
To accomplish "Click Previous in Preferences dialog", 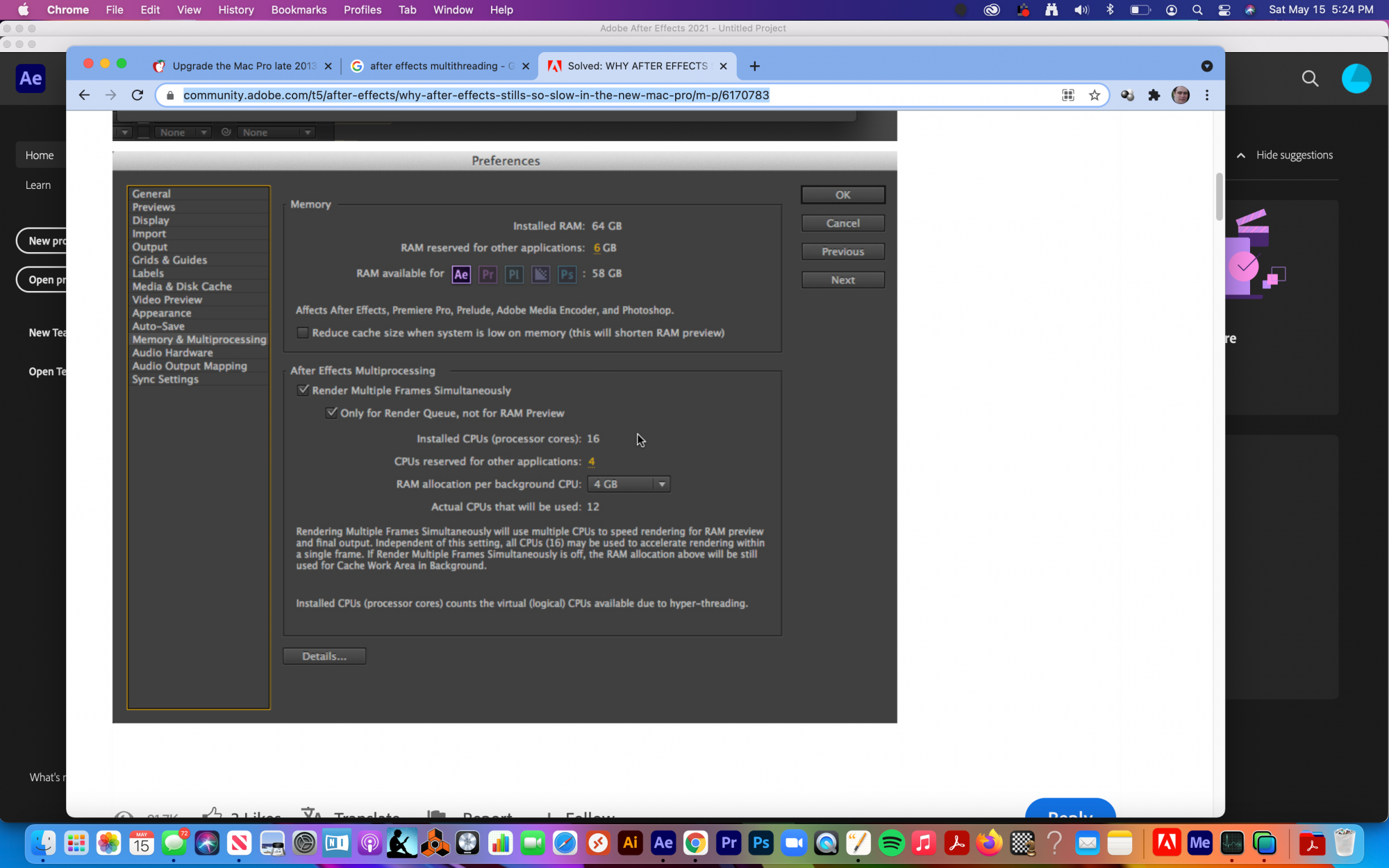I will click(842, 251).
